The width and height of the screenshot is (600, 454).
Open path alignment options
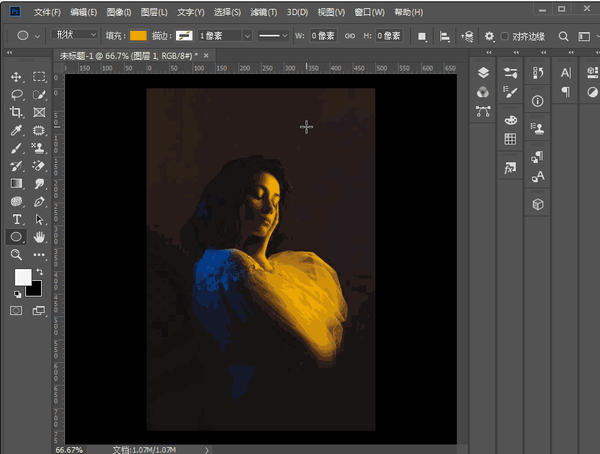(x=444, y=36)
